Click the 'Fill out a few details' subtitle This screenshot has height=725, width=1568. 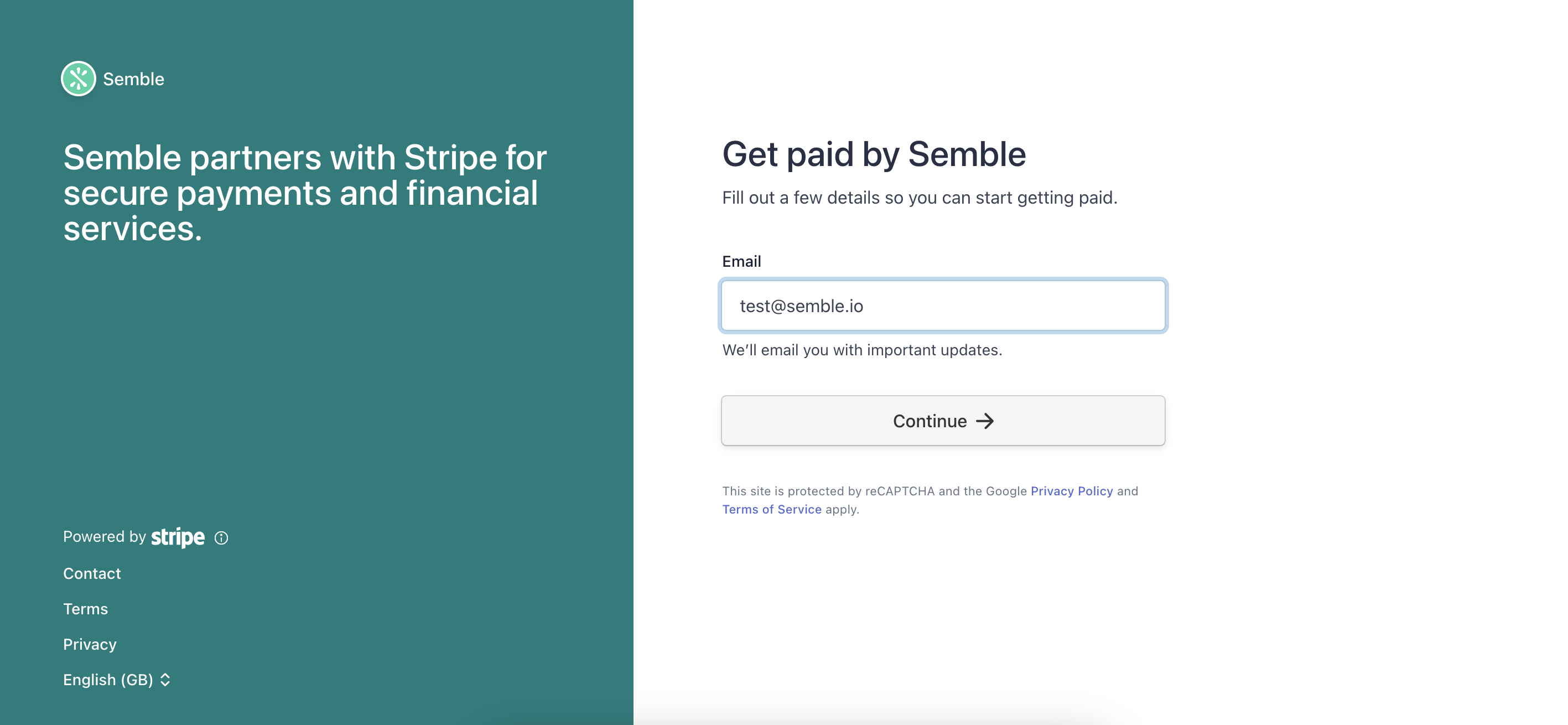click(x=920, y=198)
